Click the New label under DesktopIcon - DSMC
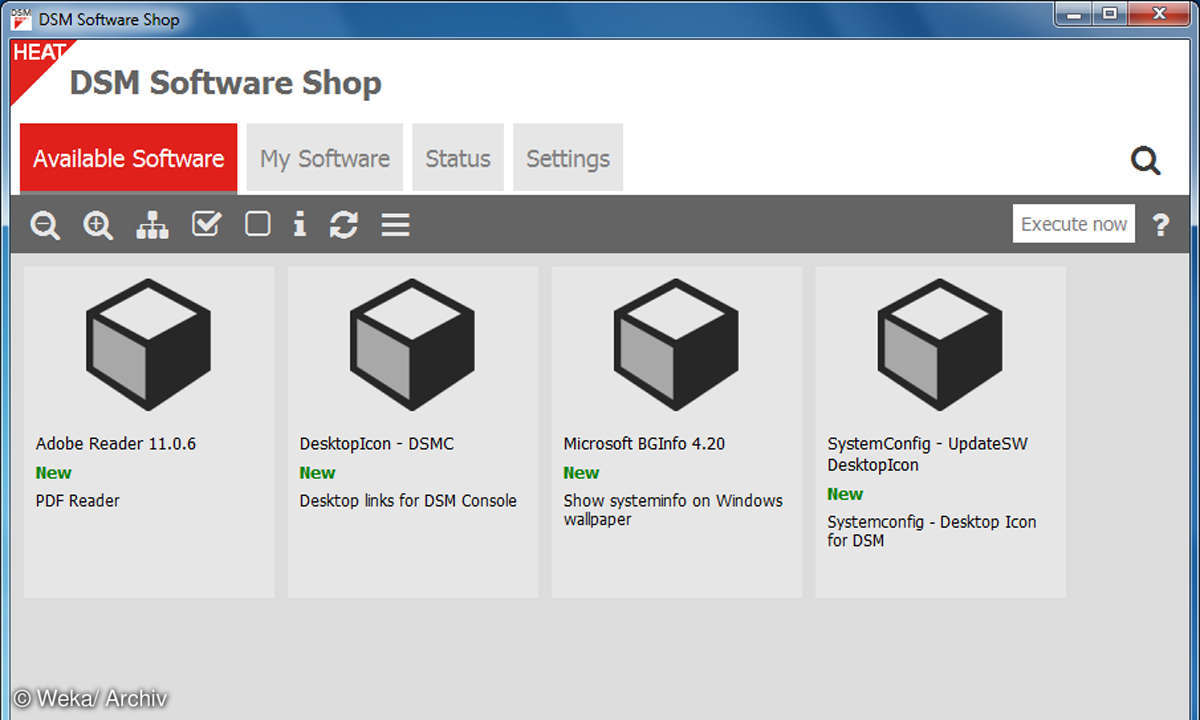Viewport: 1200px width, 720px height. click(318, 472)
